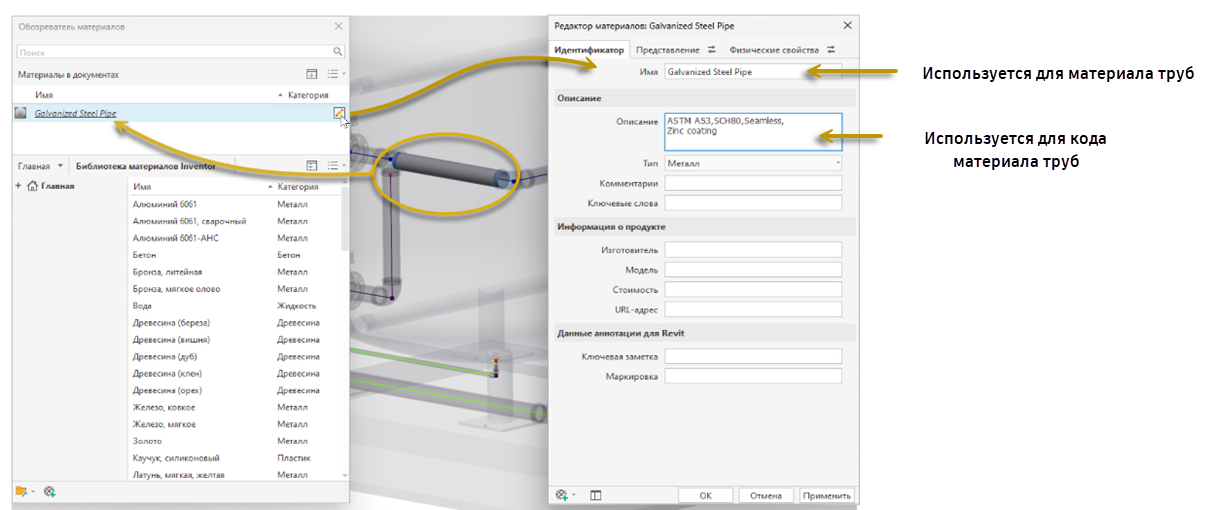Click the swap icon beside the Представление tab

[x=713, y=49]
